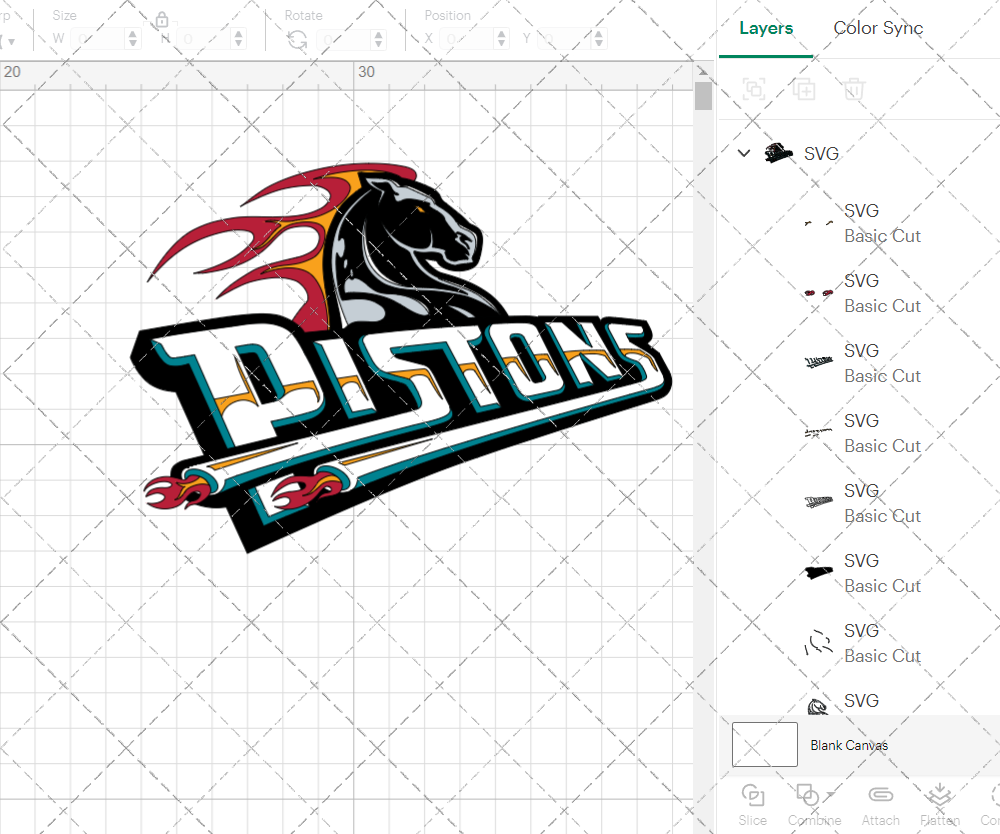Click the Slice tool icon
This screenshot has width=1000, height=834.
pos(753,796)
